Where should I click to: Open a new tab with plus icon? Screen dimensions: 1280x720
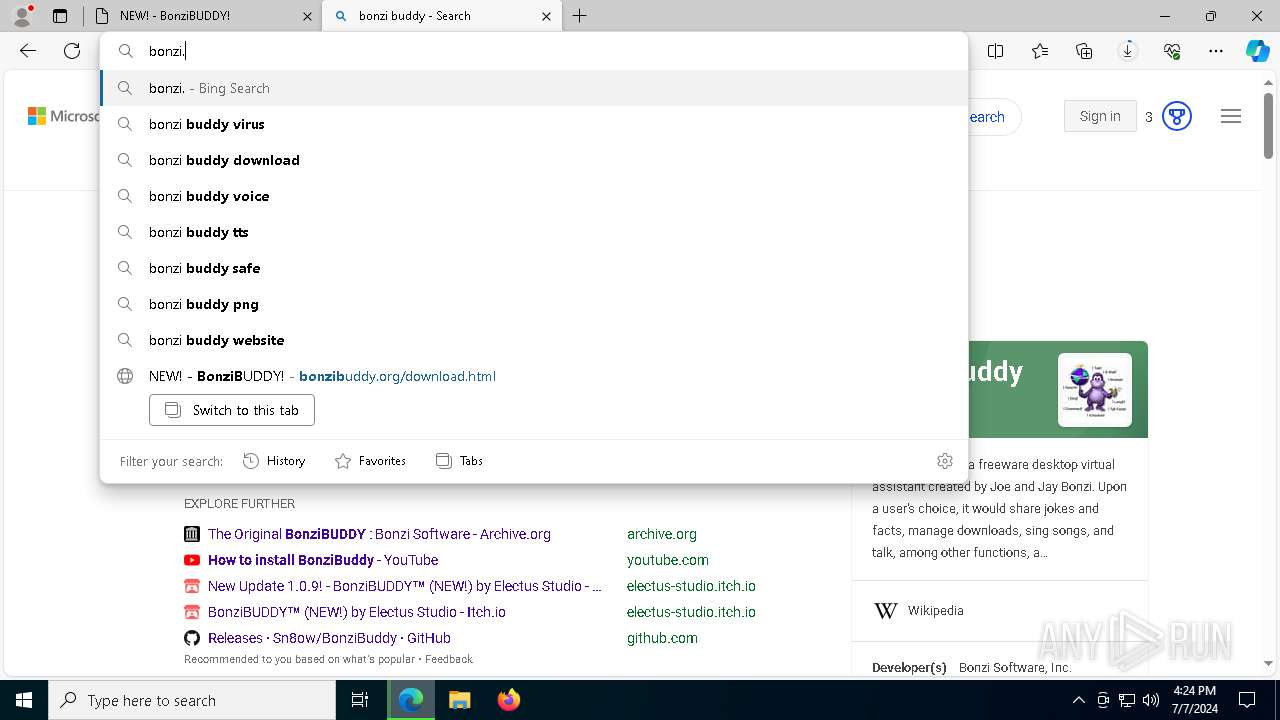tap(580, 16)
